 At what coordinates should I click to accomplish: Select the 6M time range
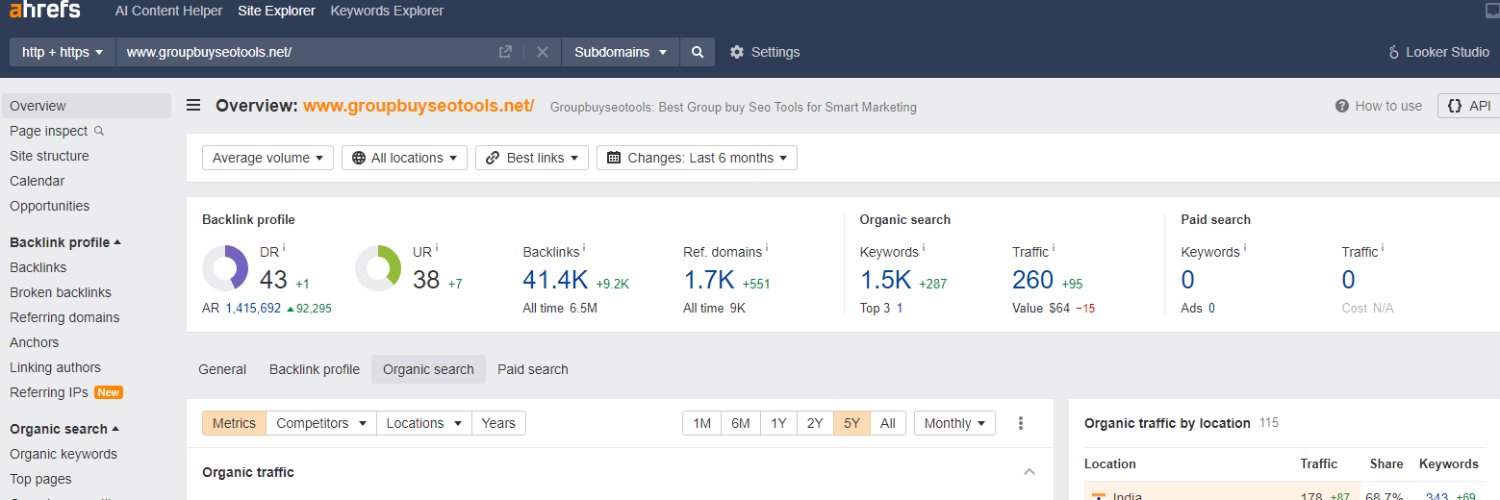pos(740,423)
